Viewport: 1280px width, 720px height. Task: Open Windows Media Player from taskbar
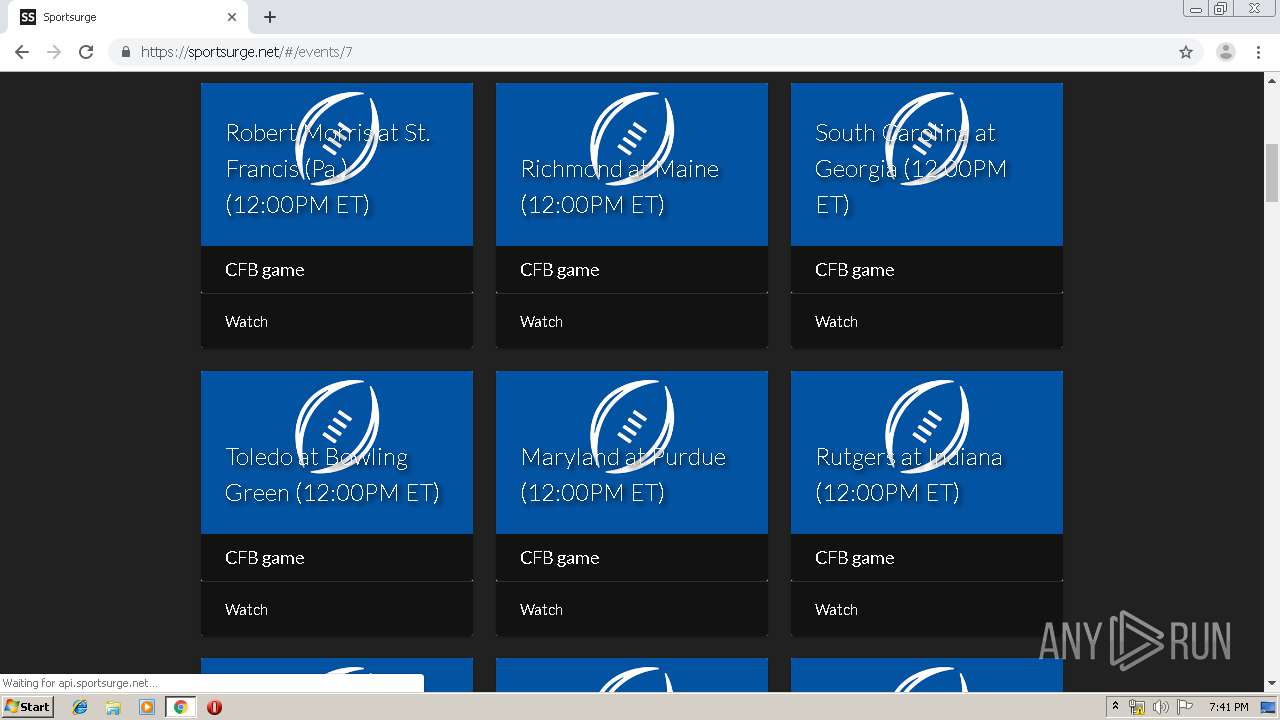pyautogui.click(x=147, y=707)
